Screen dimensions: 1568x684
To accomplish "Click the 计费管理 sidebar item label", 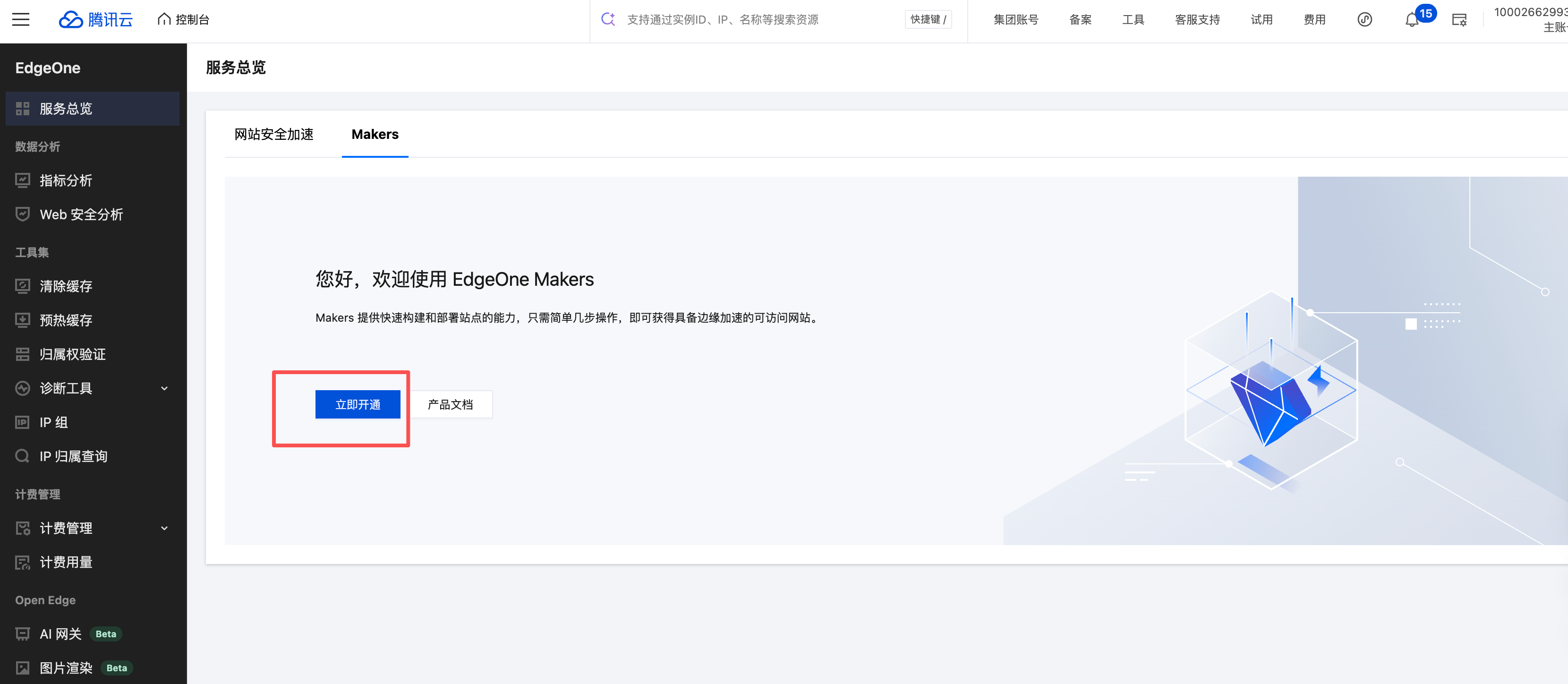I will (x=66, y=528).
